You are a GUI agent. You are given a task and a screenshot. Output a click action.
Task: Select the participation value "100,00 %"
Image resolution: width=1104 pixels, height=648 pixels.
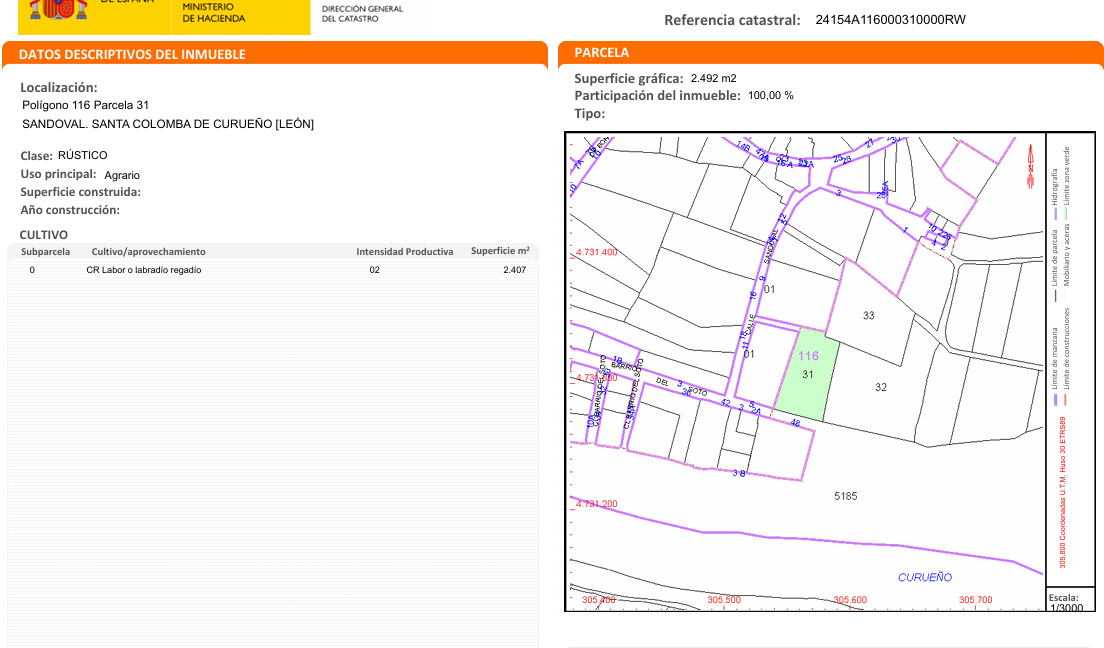click(771, 95)
